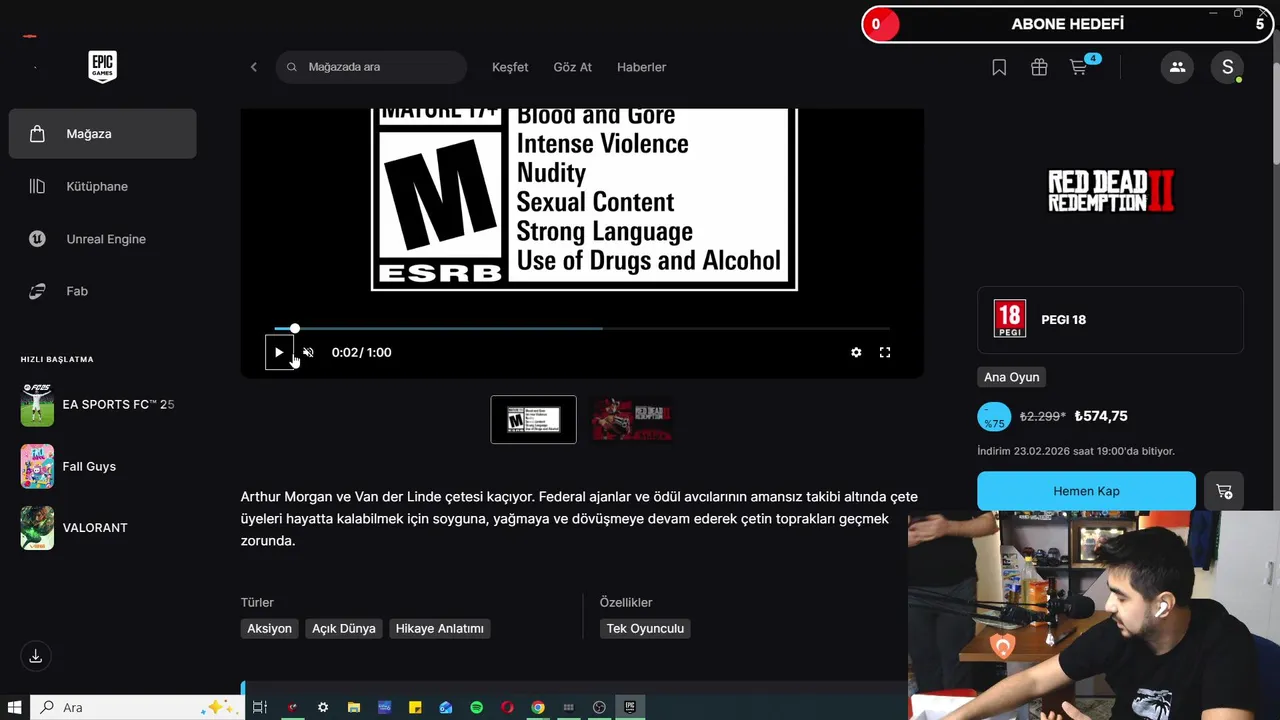Viewport: 1280px width, 720px height.
Task: Open the Mağaza store section
Action: (x=102, y=134)
